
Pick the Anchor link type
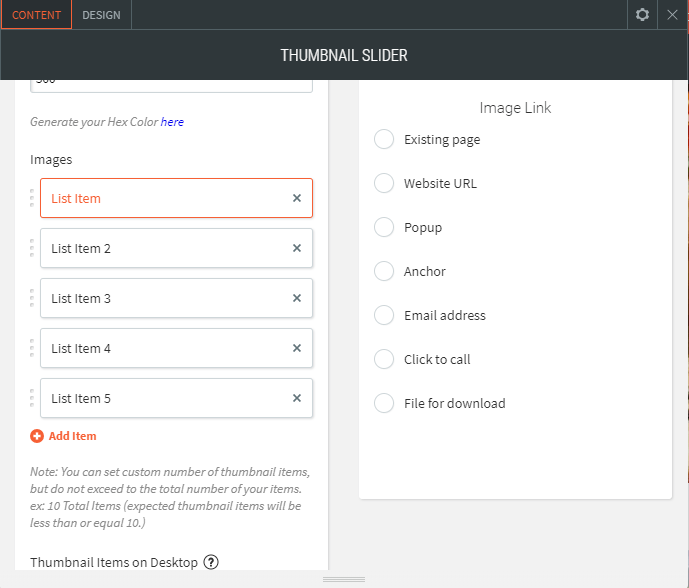[x=384, y=271]
